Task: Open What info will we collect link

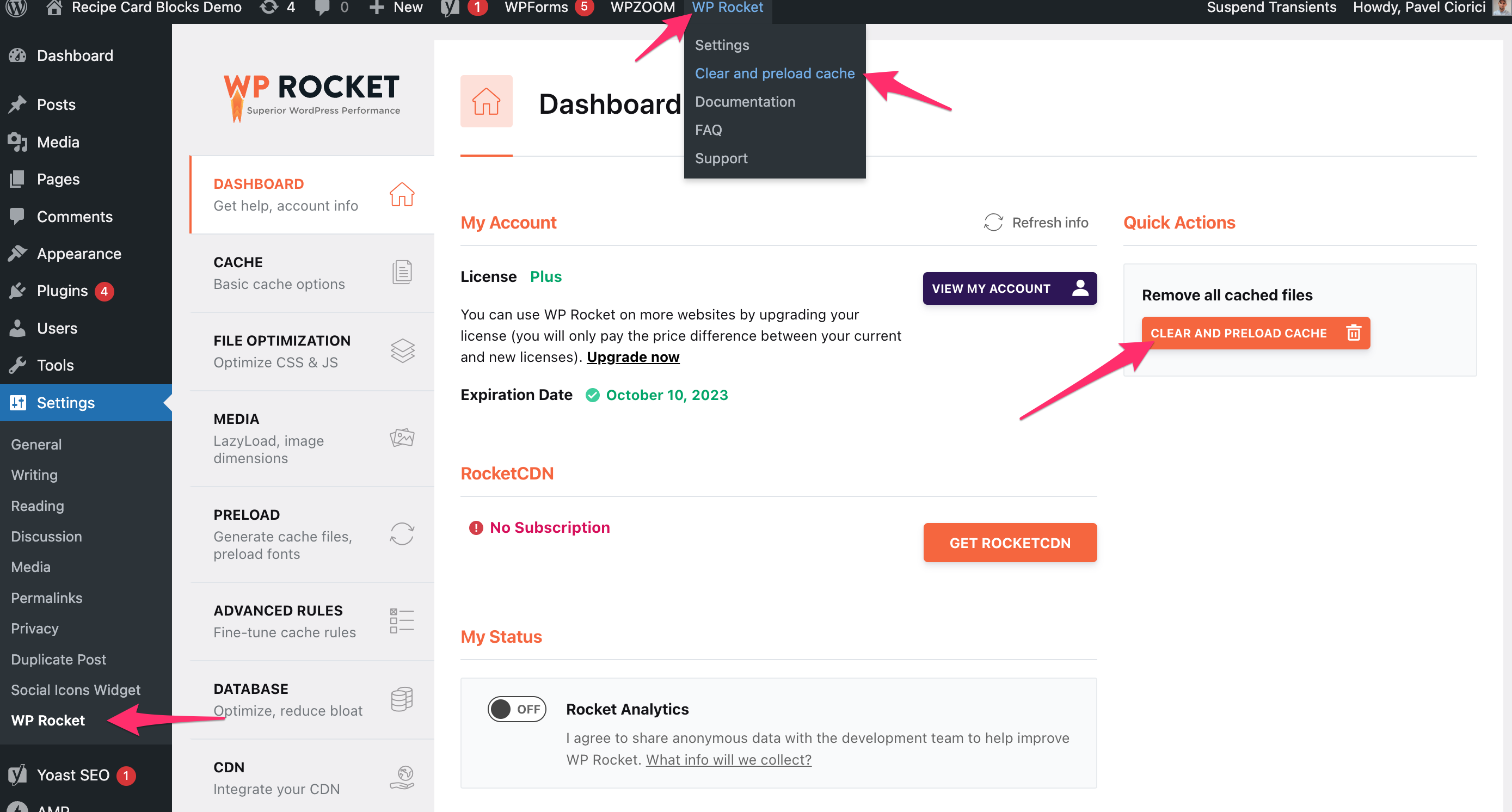Action: pos(728,759)
